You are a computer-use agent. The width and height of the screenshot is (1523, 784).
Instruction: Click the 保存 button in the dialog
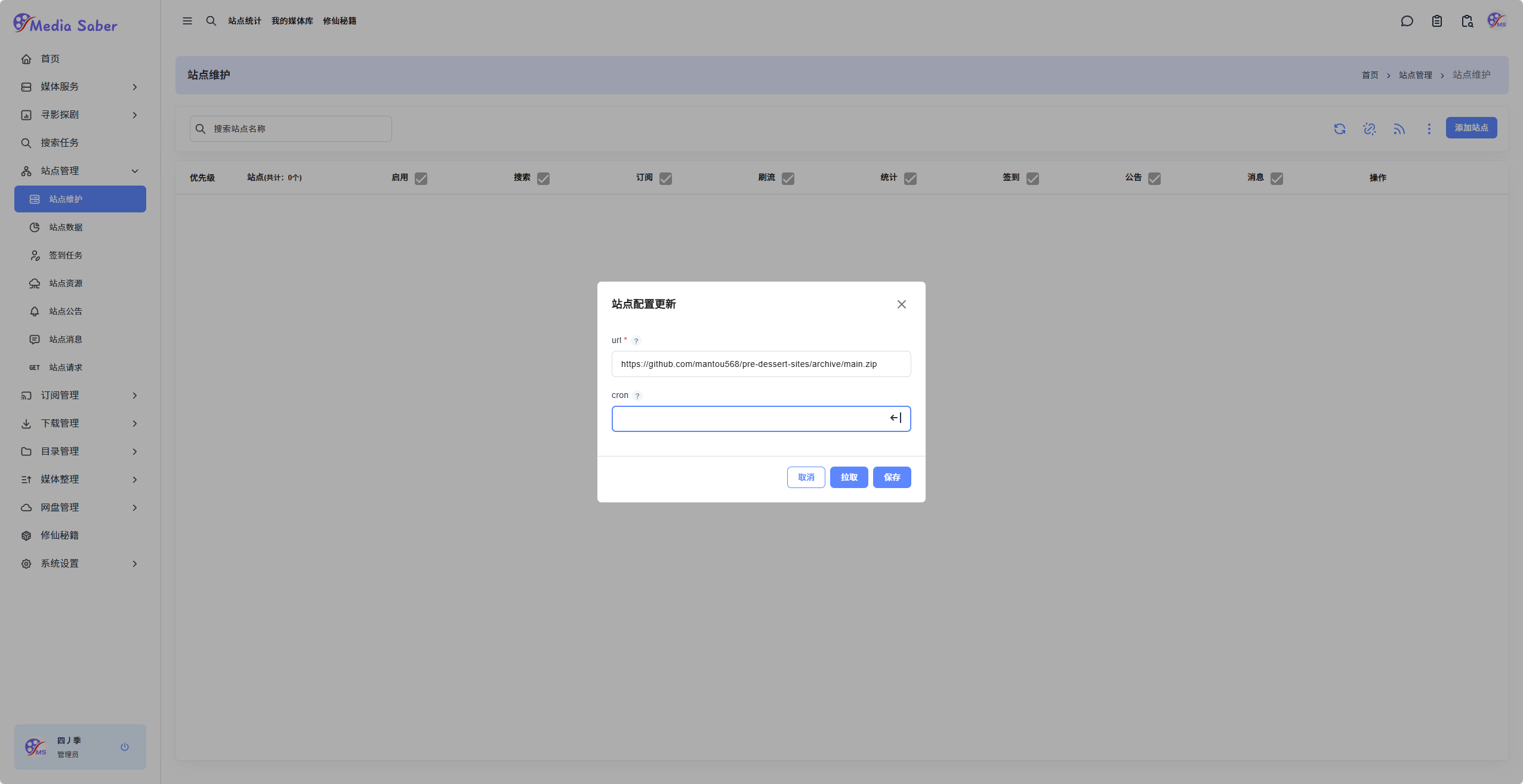[892, 477]
